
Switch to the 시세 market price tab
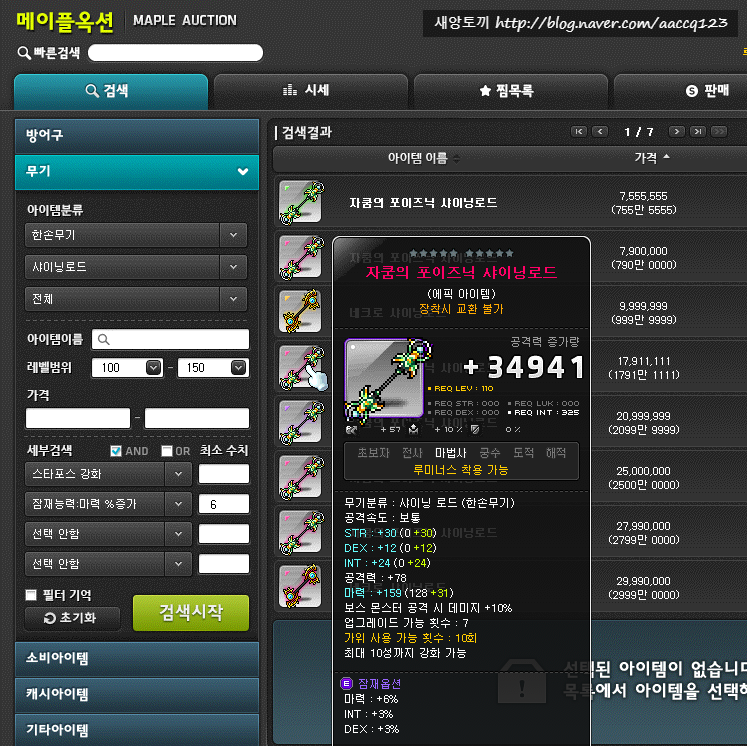311,91
